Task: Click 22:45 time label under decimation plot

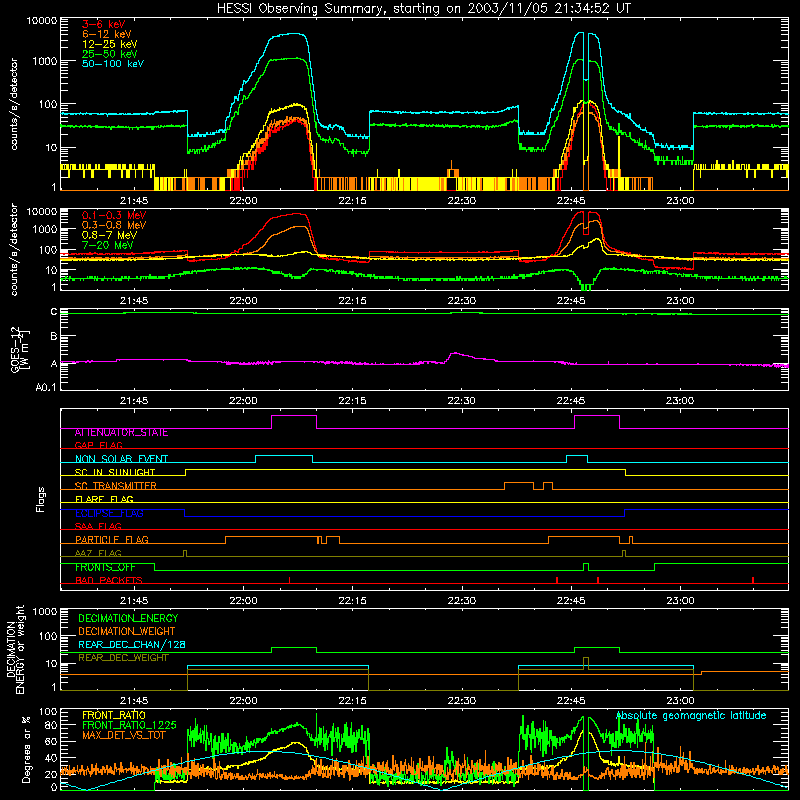Action: pos(571,701)
